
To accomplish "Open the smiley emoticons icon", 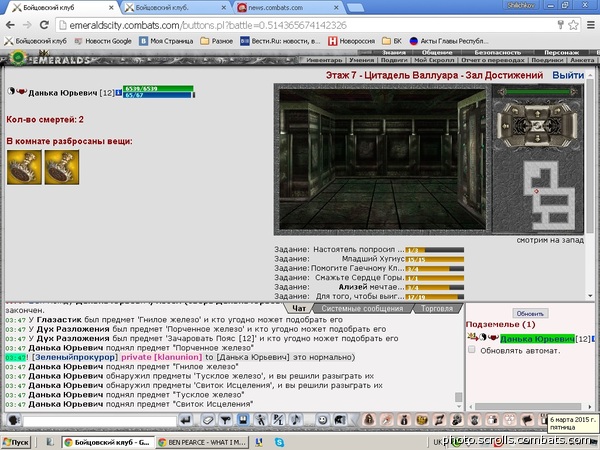I will (x=323, y=420).
